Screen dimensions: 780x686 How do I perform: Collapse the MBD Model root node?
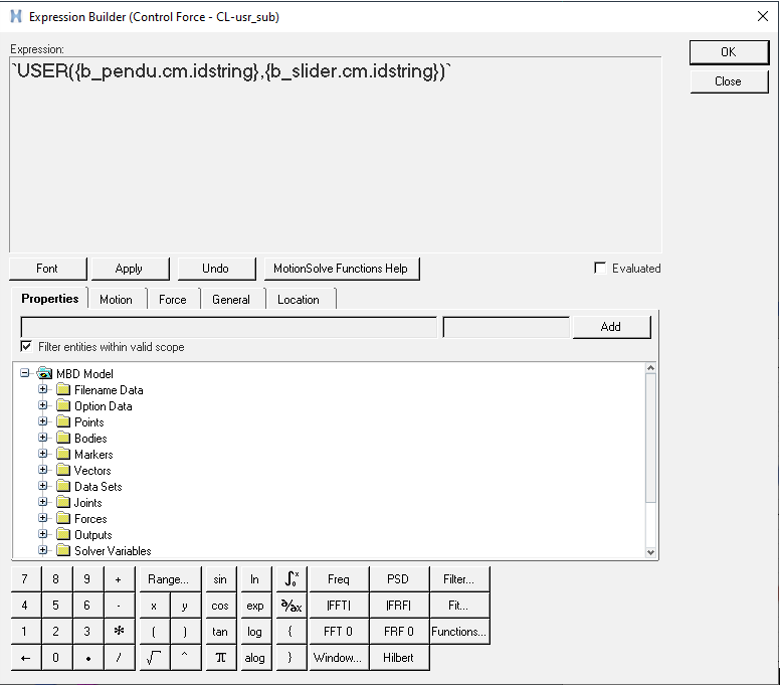coord(26,374)
